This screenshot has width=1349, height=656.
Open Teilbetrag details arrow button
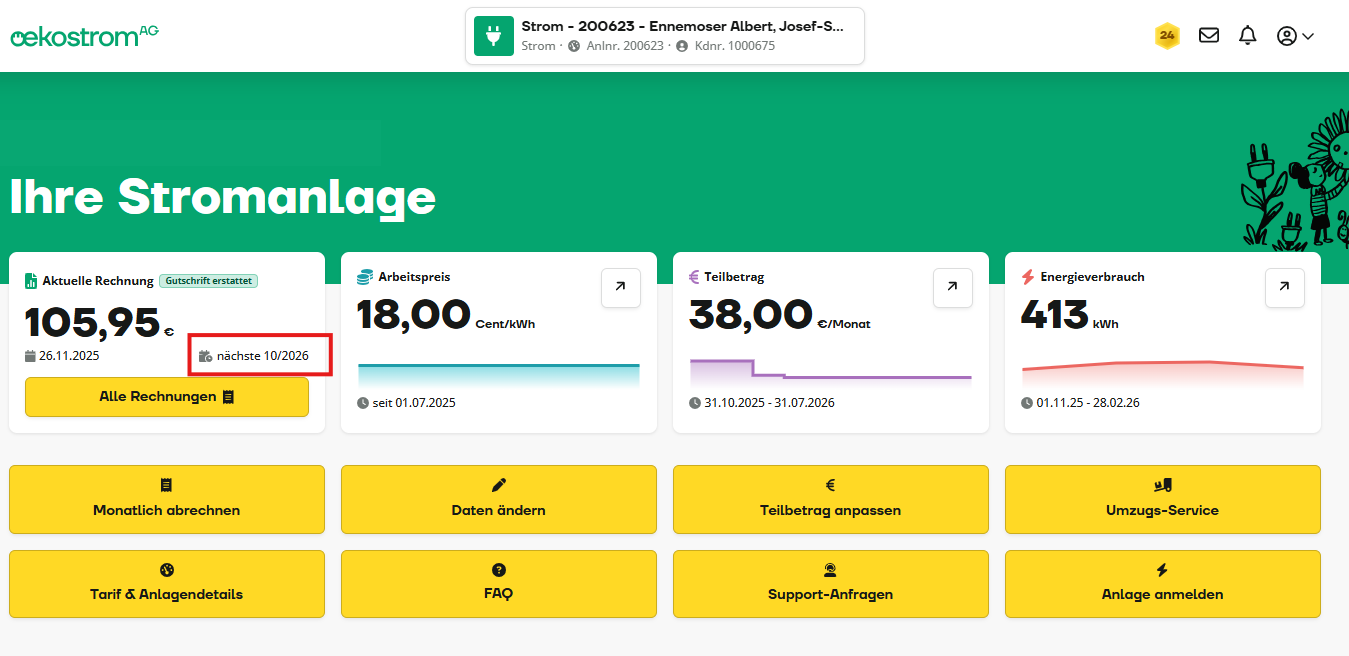tap(953, 287)
